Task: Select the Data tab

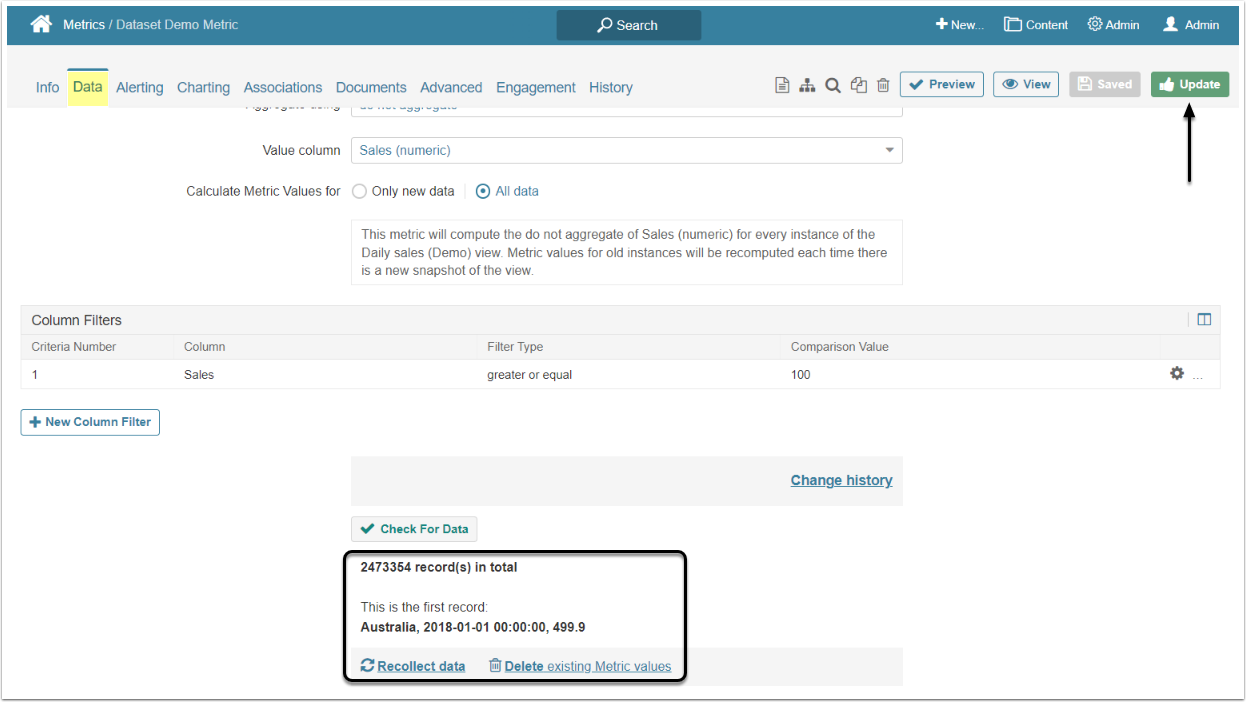Action: 87,87
